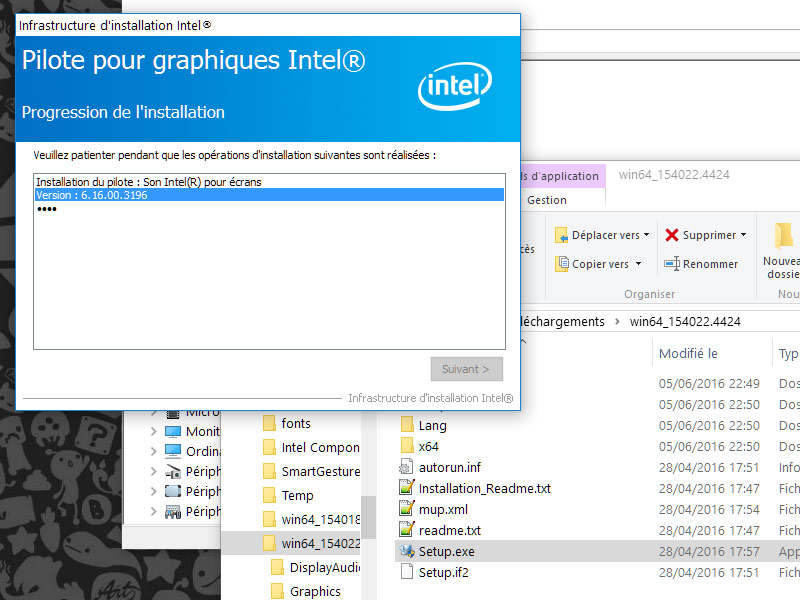Click the date 28/04/2016 17:54
800x600 pixels.
point(709,509)
